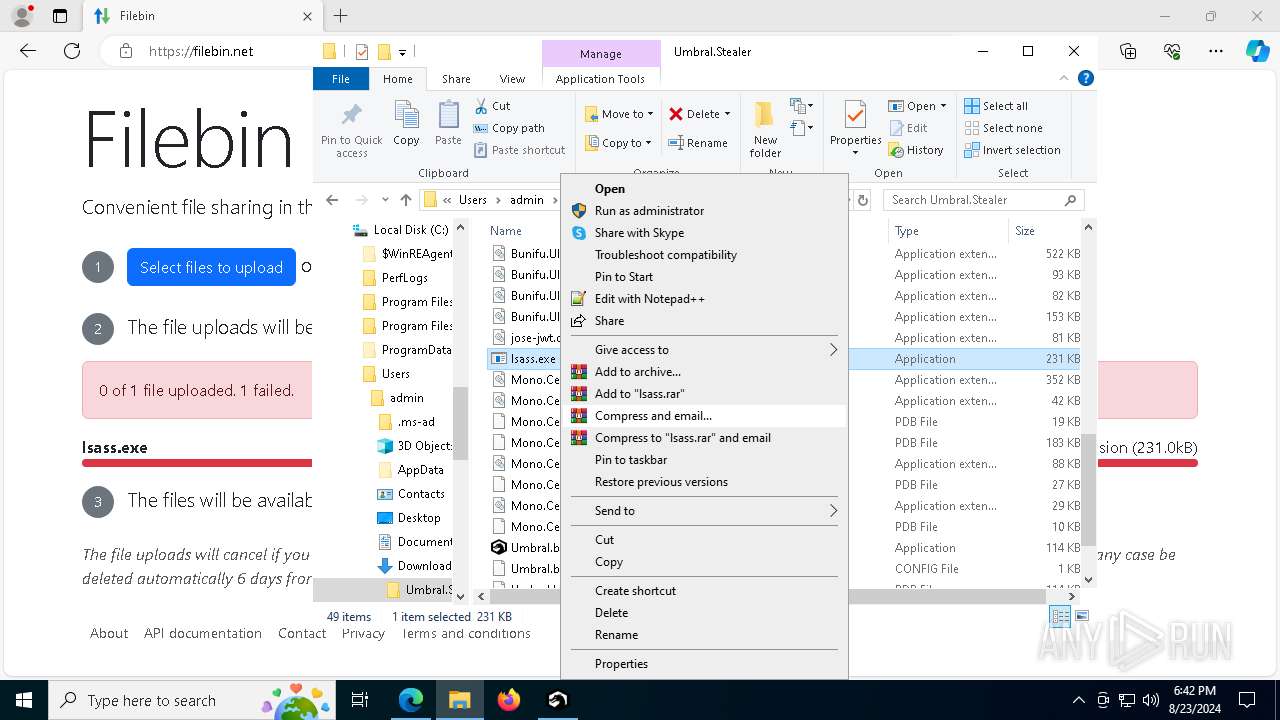Open Firefox from the taskbar
This screenshot has width=1280, height=720.
point(509,700)
